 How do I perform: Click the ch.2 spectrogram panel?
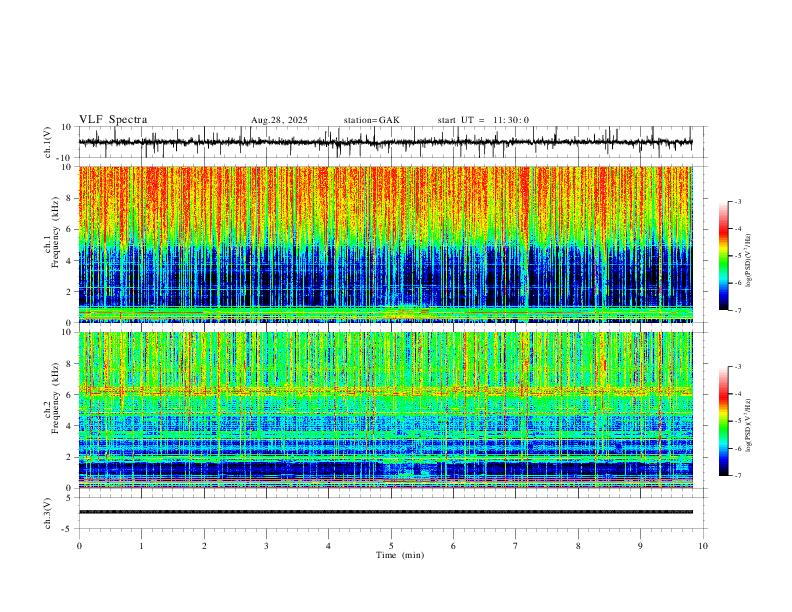pyautogui.click(x=385, y=410)
